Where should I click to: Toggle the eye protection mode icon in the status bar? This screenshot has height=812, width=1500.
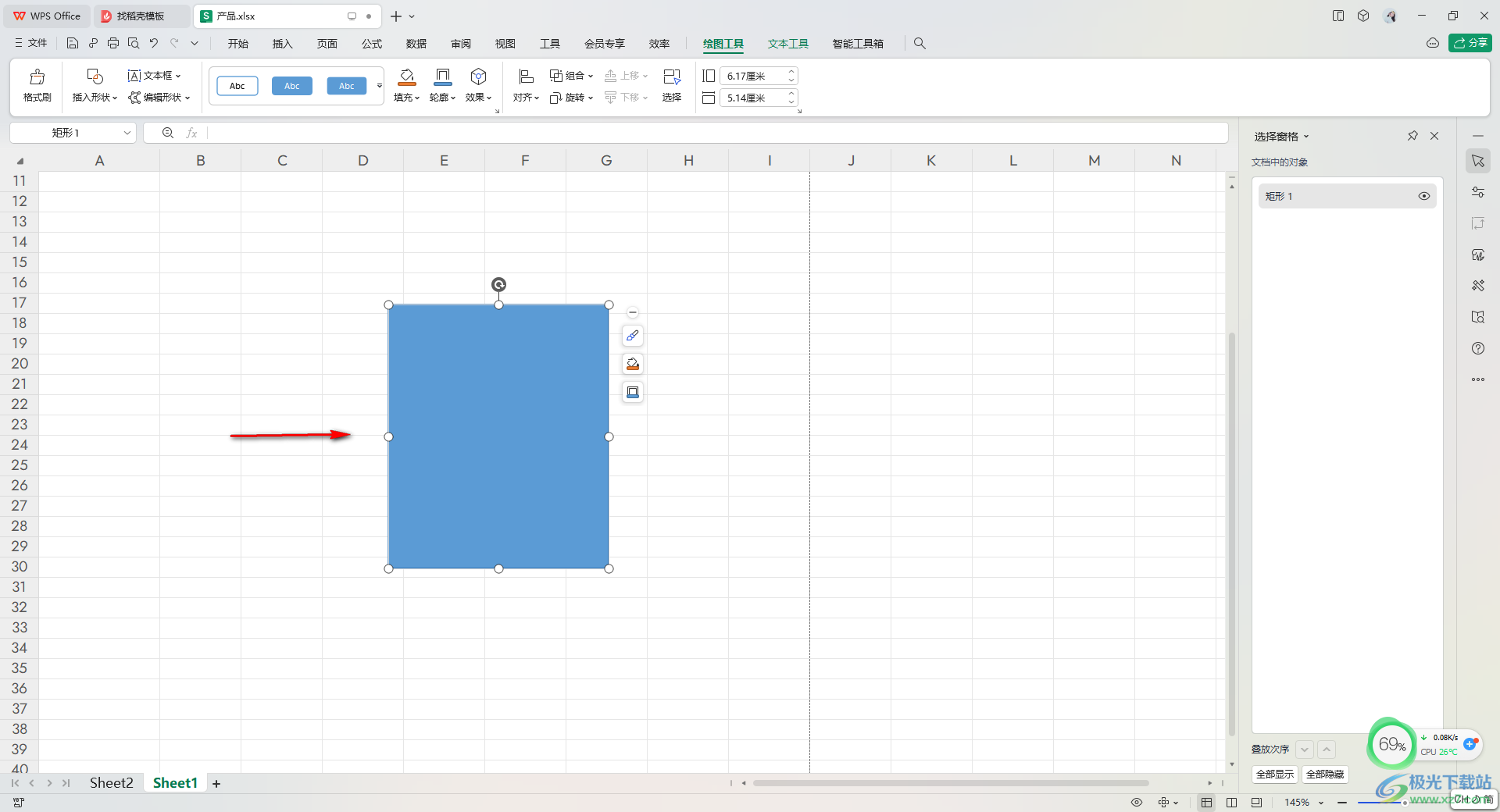[x=1137, y=802]
